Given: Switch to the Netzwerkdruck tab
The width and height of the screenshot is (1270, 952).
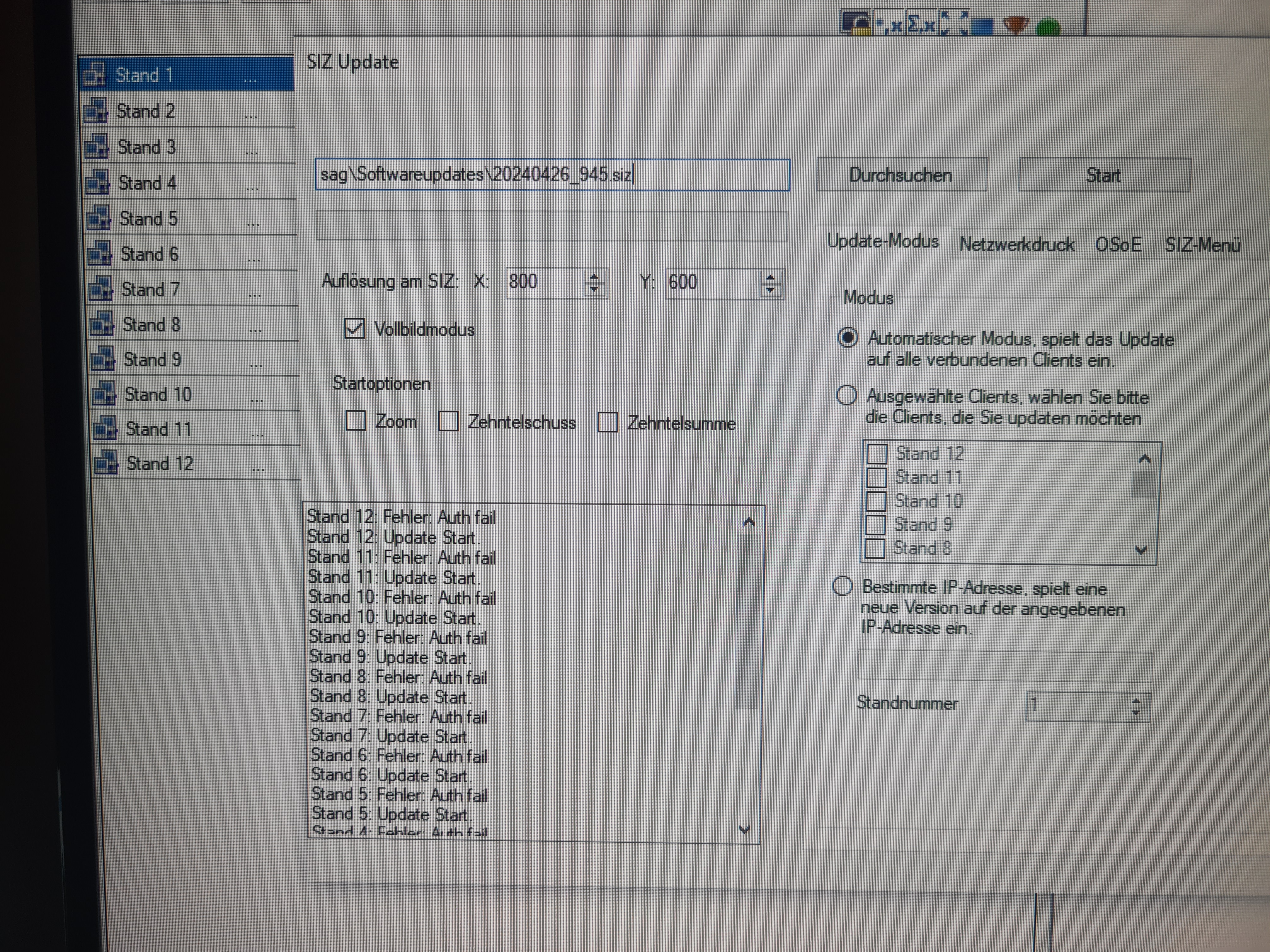Looking at the screenshot, I should coord(1016,245).
